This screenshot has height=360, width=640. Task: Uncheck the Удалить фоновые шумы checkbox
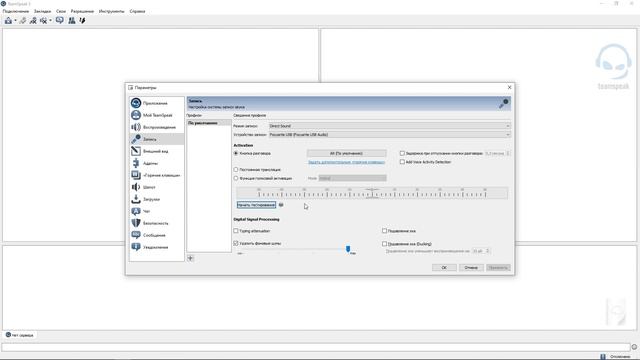click(236, 243)
